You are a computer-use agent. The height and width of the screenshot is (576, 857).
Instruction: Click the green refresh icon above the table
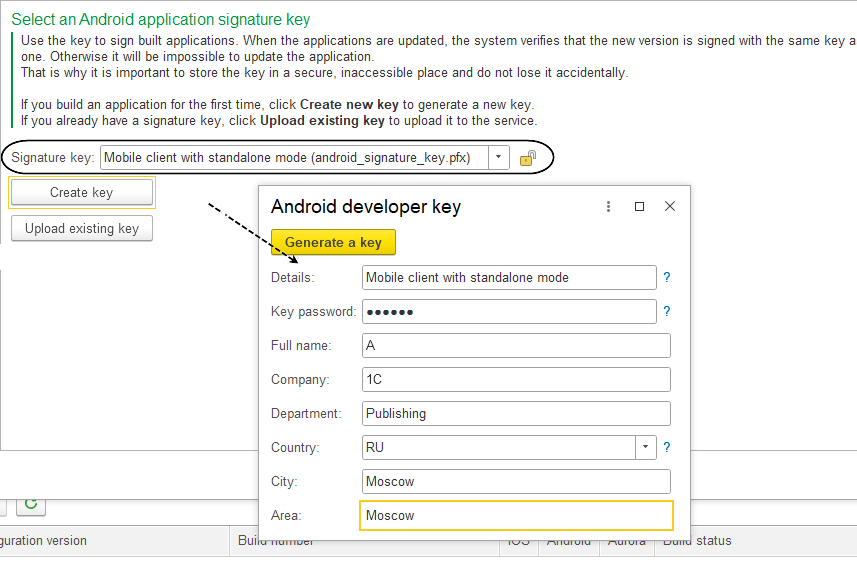pos(31,504)
